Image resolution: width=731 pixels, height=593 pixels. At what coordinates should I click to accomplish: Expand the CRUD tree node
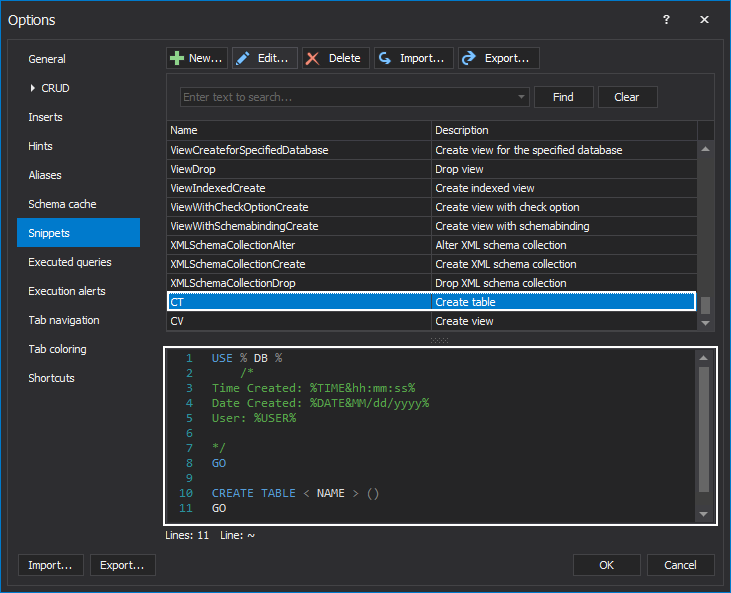(x=33, y=88)
